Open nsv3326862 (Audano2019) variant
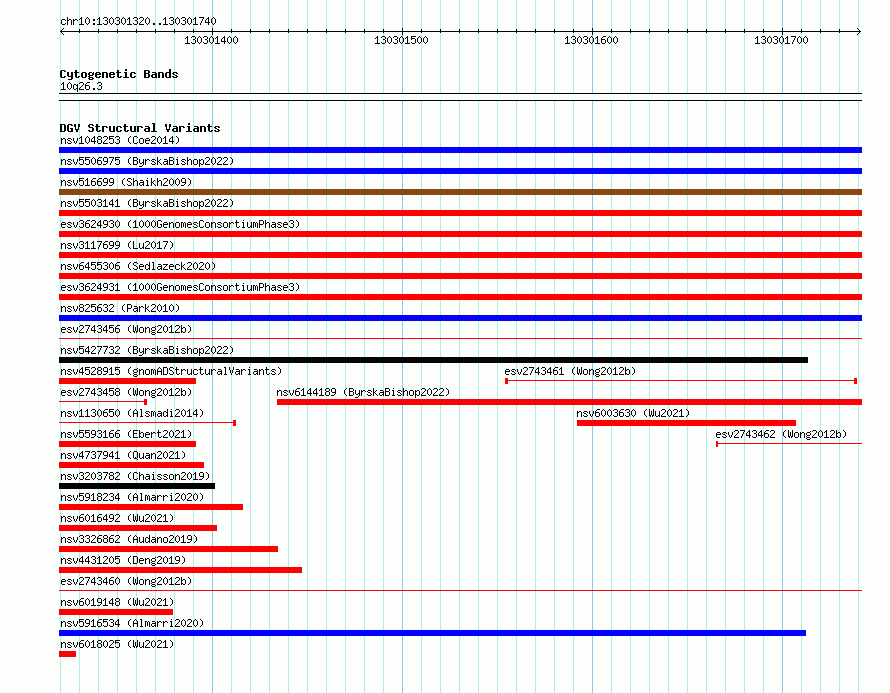Viewport: 890px width, 693px height. pyautogui.click(x=129, y=539)
